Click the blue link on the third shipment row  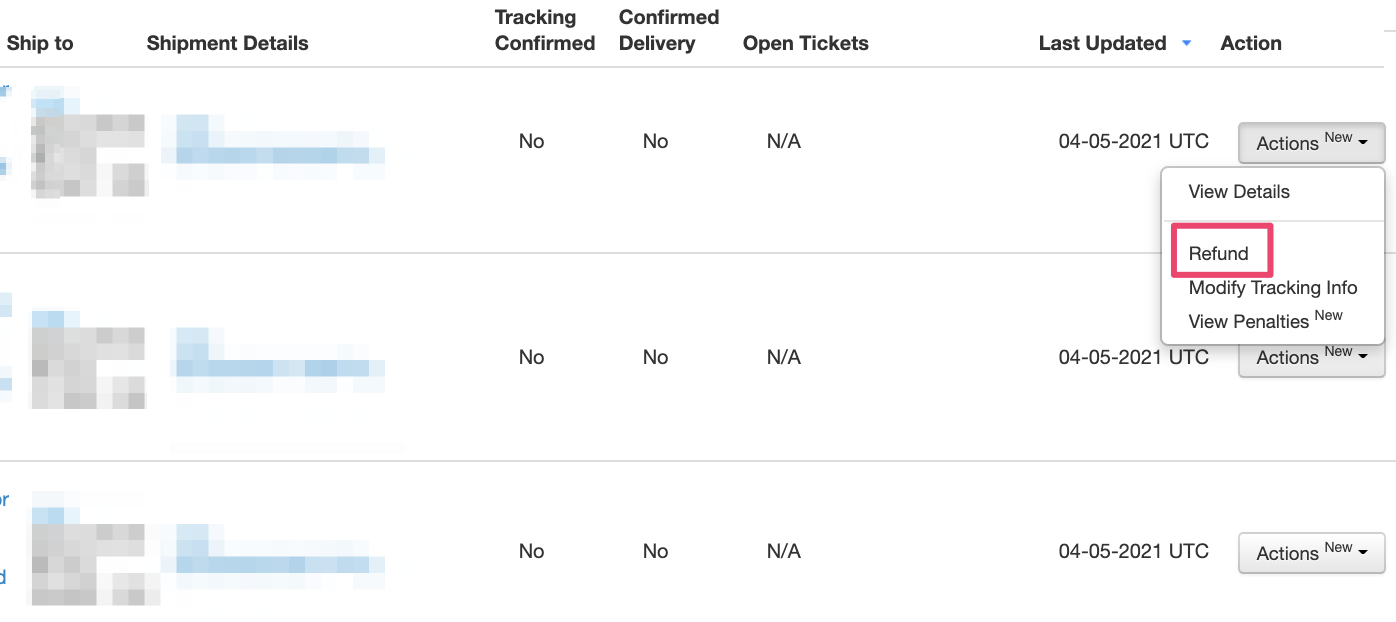[x=4, y=500]
